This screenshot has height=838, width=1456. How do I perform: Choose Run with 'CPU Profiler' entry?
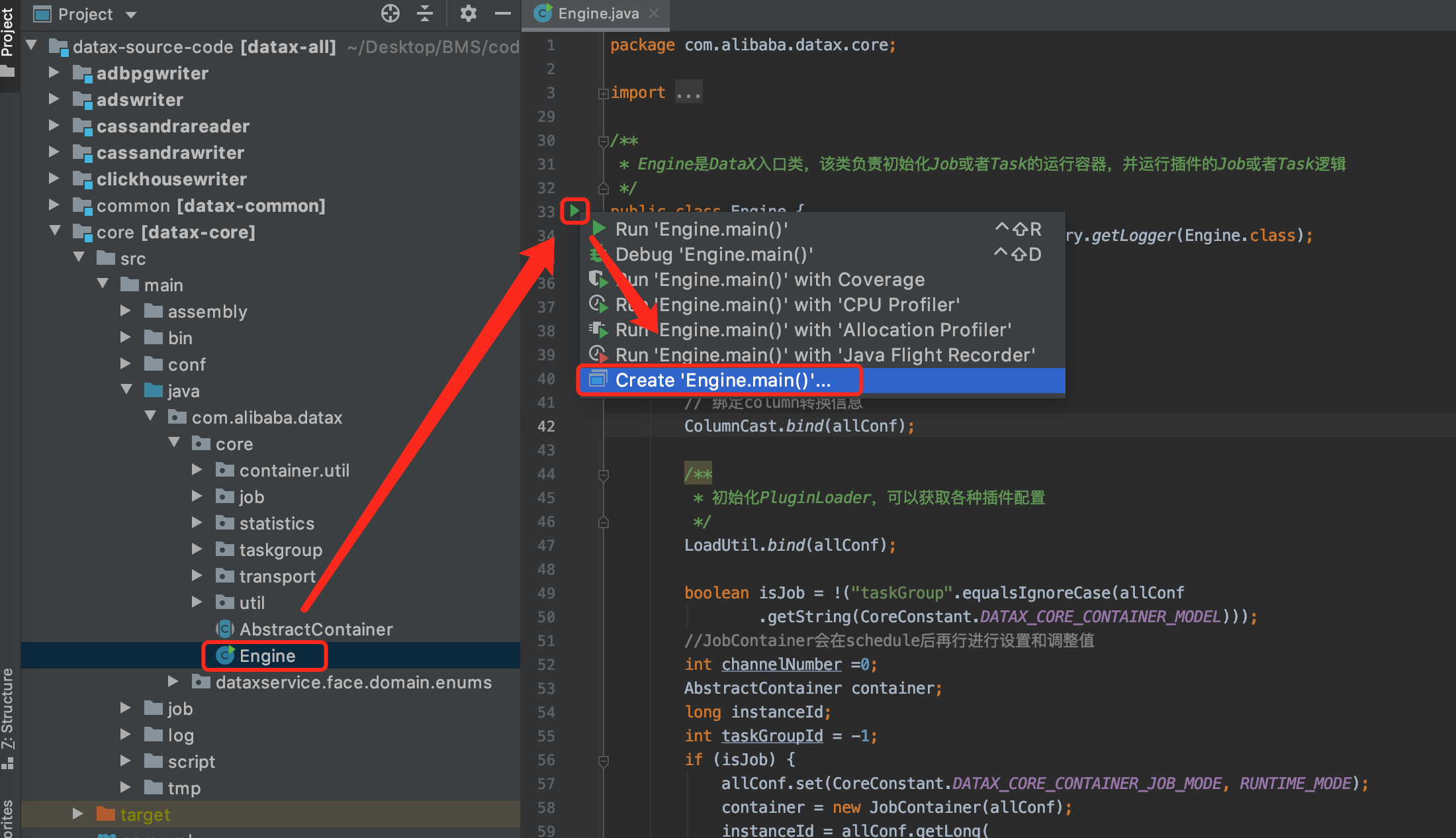point(823,304)
